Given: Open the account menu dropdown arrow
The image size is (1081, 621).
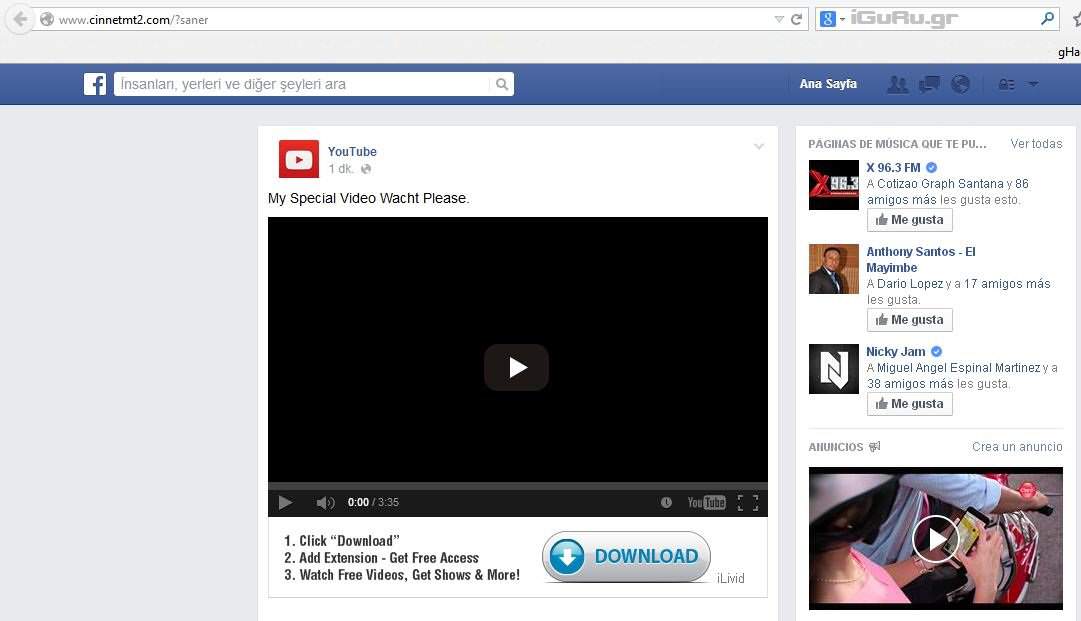Looking at the screenshot, I should (1033, 85).
